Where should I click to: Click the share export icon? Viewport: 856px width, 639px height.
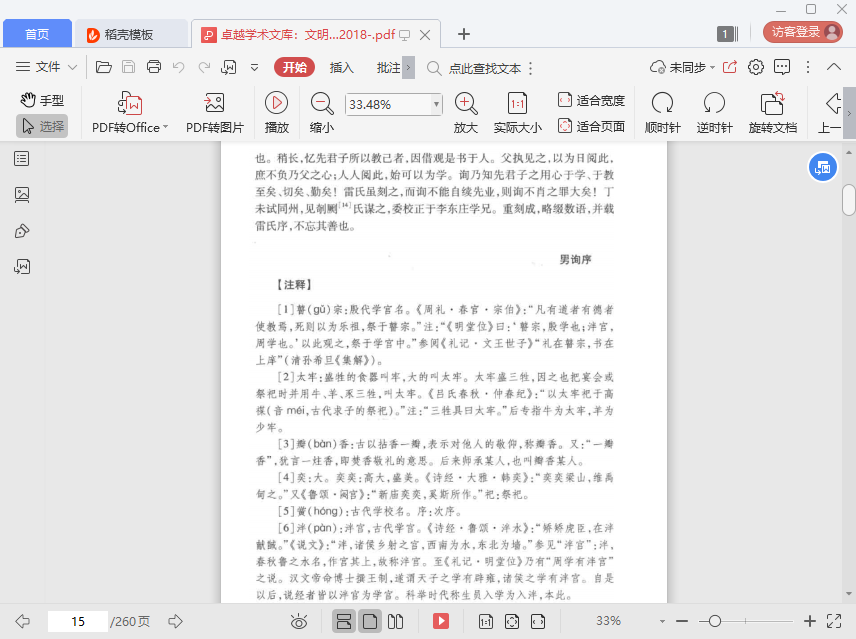pyautogui.click(x=730, y=67)
